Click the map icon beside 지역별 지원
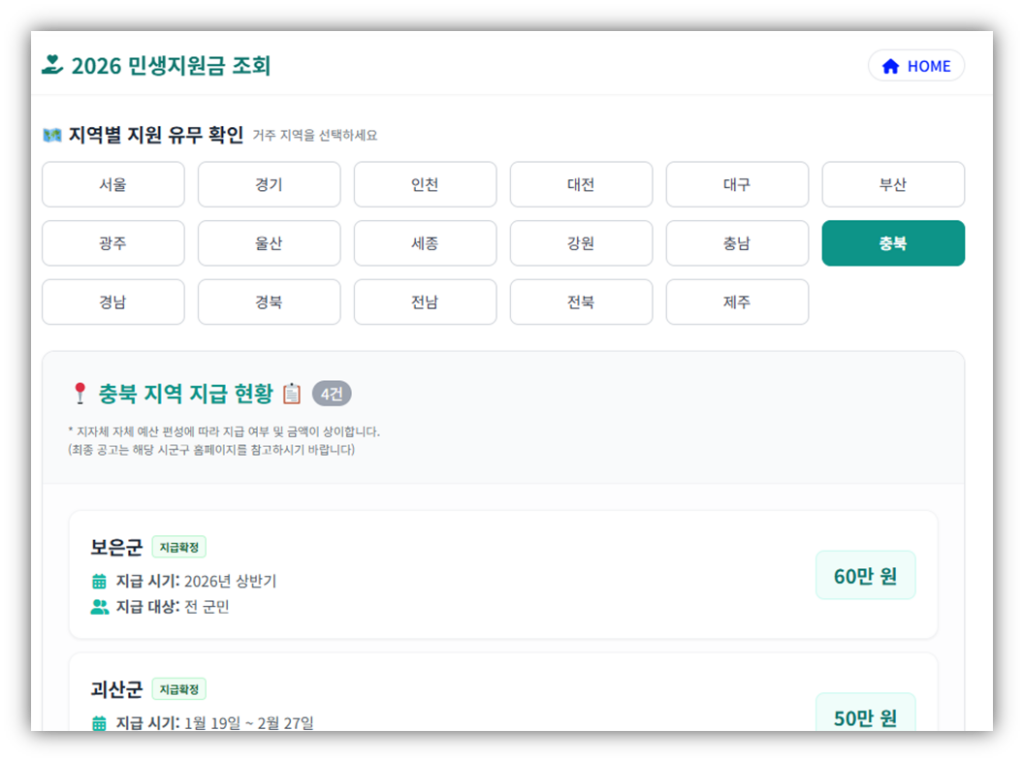This screenshot has height=762, width=1024. click(x=52, y=135)
